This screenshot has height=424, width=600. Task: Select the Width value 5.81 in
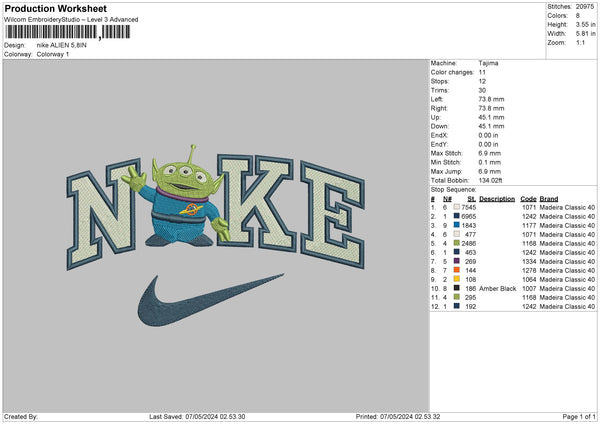pyautogui.click(x=585, y=34)
